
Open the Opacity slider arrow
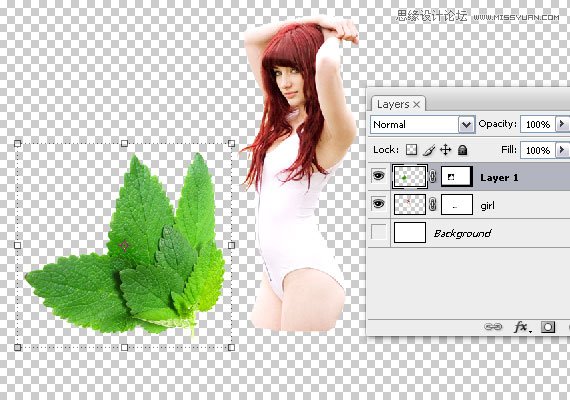click(x=562, y=124)
